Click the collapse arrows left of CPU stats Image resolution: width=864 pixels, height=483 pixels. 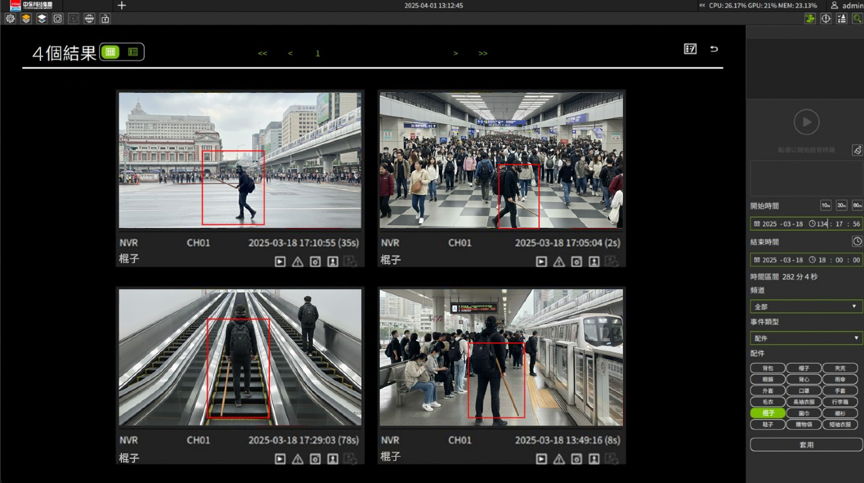702,5
